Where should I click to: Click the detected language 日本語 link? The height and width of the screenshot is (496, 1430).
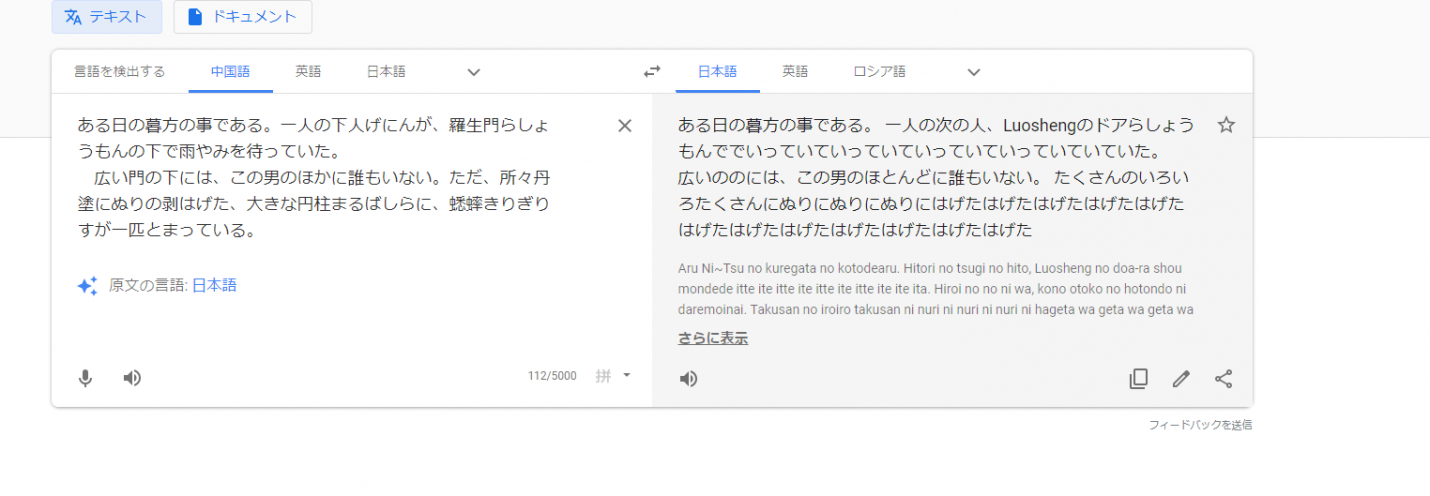[x=214, y=285]
